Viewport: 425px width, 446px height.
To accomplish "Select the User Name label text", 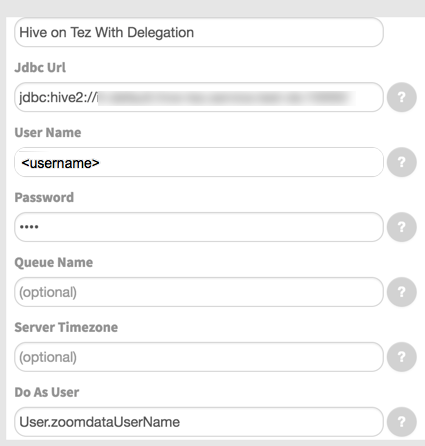I will pos(48,133).
